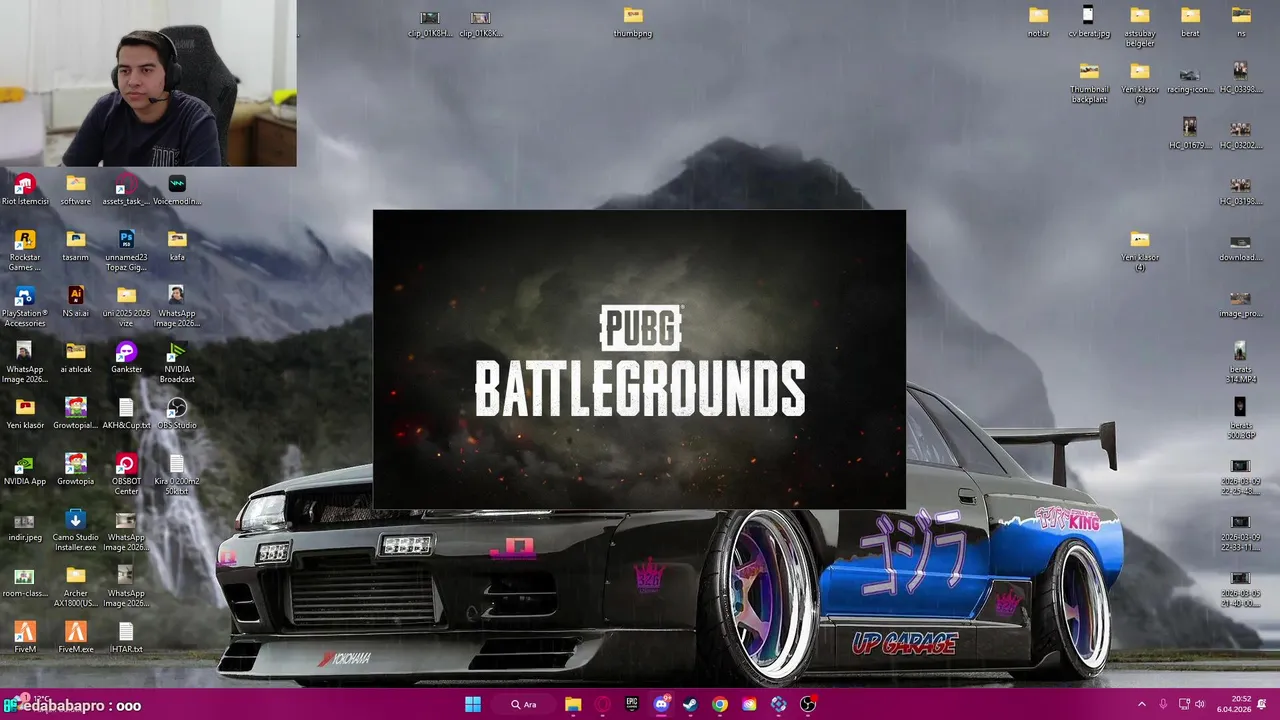Select the room-class image file
Screen dimensions: 1280x720
25,581
